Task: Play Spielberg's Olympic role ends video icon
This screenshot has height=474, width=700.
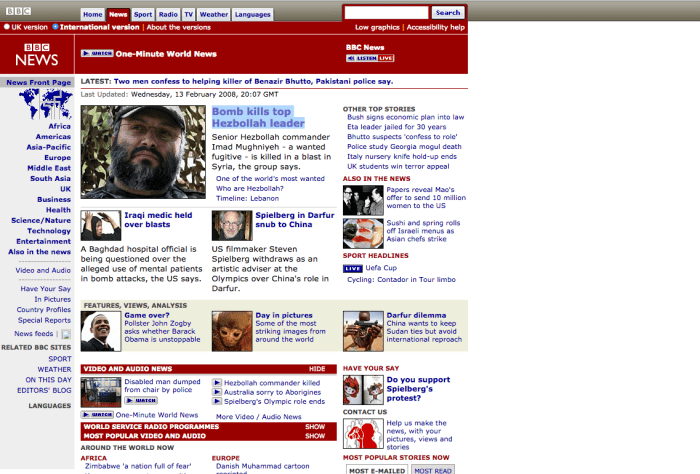Action: pyautogui.click(x=217, y=401)
